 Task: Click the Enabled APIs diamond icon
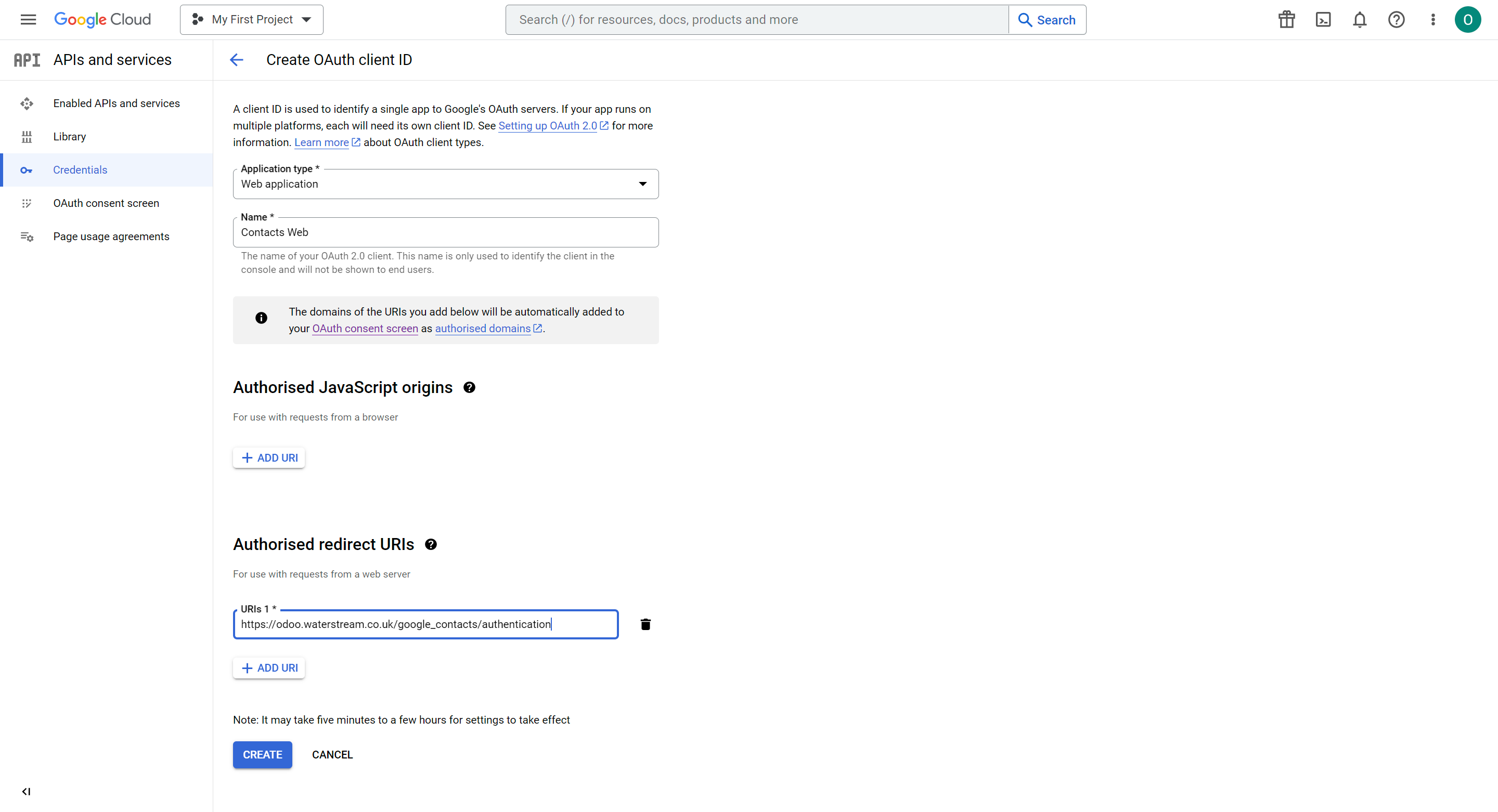coord(27,103)
